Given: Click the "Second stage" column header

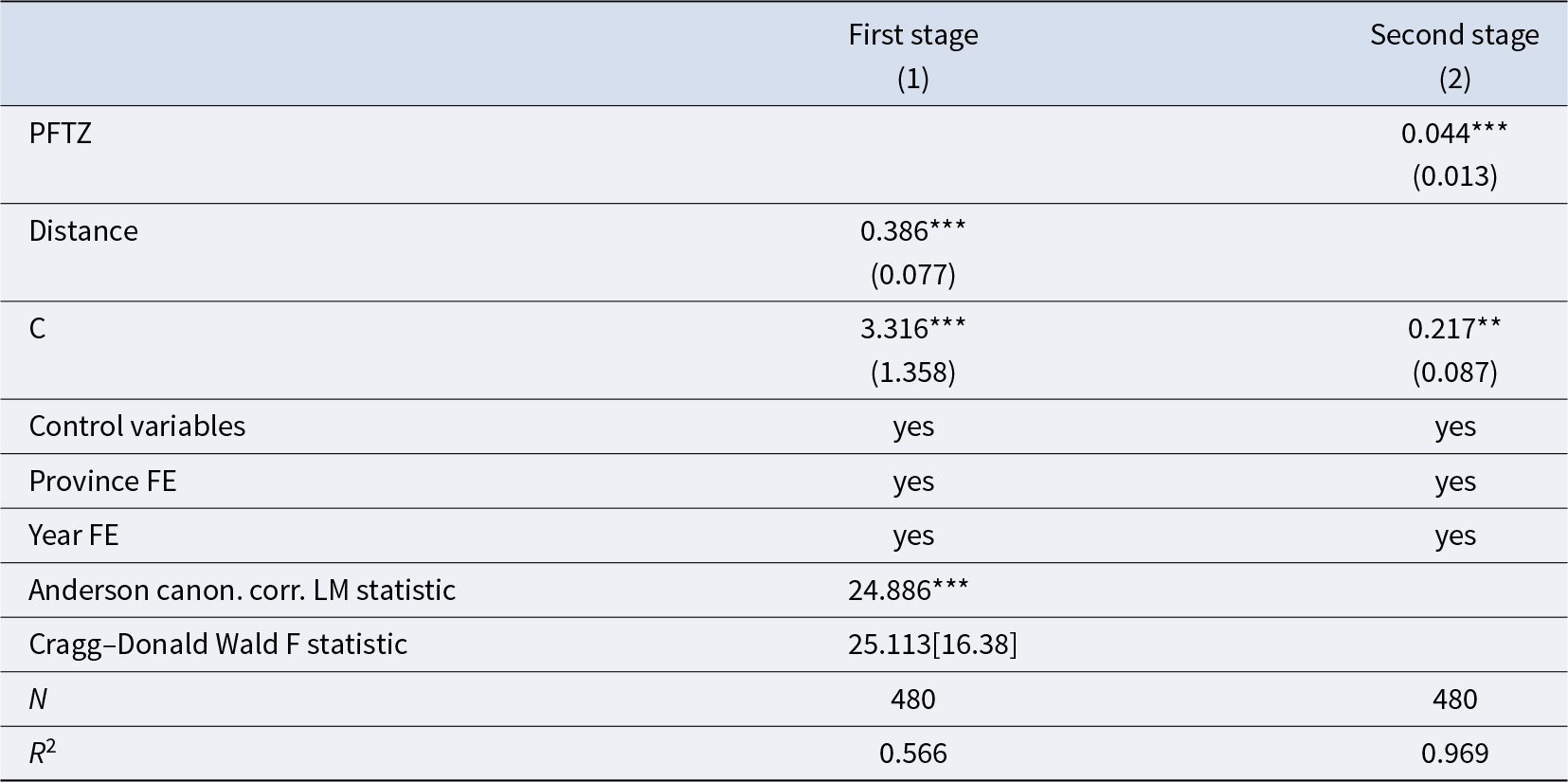Looking at the screenshot, I should pos(1453,35).
